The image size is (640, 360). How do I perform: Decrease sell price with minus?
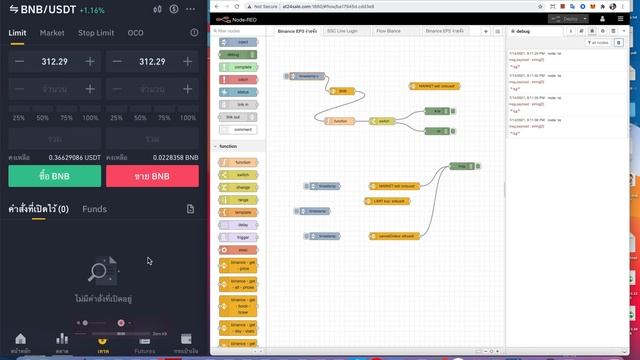click(117, 62)
